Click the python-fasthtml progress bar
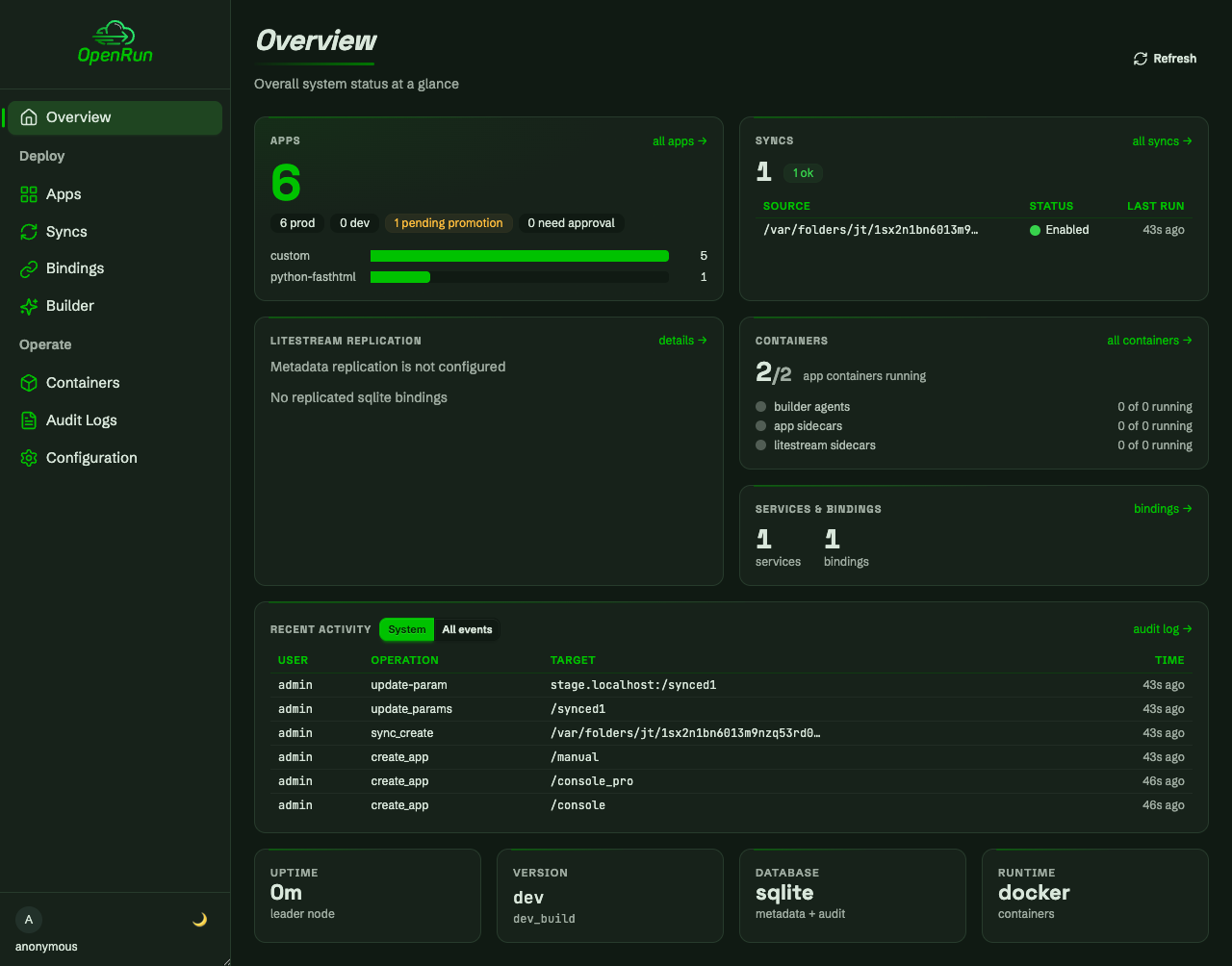Image resolution: width=1232 pixels, height=966 pixels. click(520, 277)
